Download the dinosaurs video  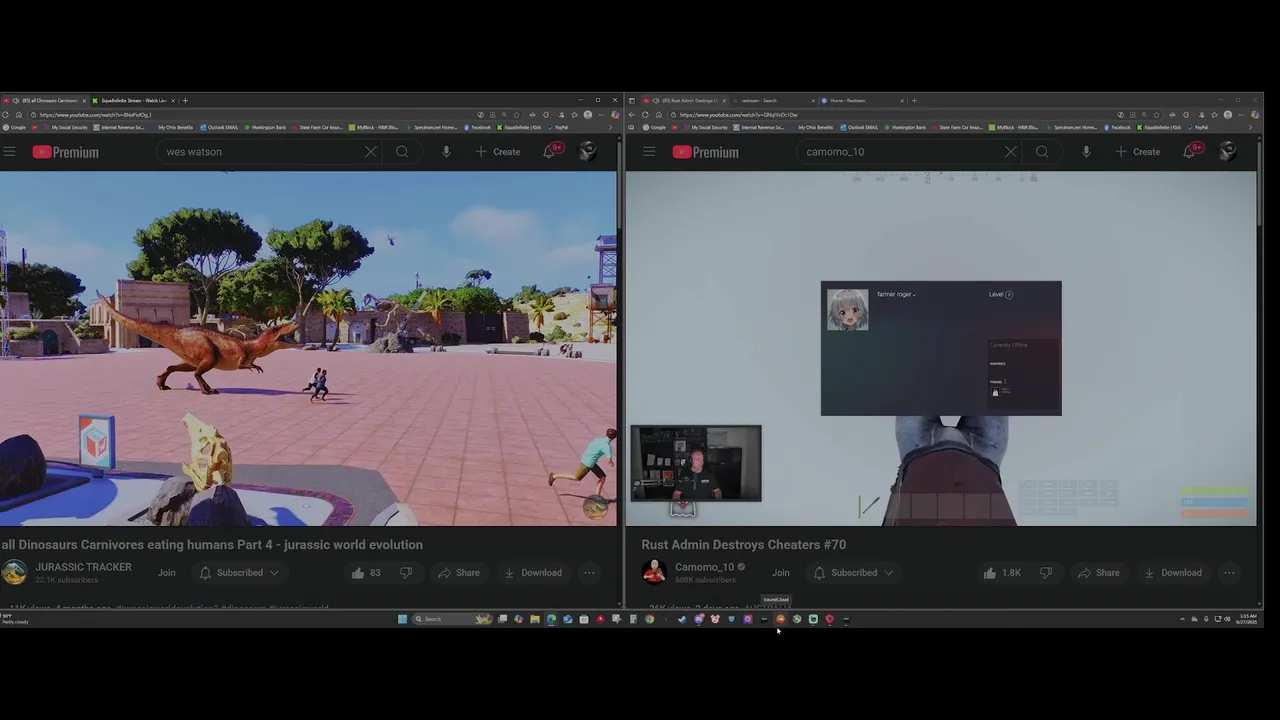(x=532, y=573)
